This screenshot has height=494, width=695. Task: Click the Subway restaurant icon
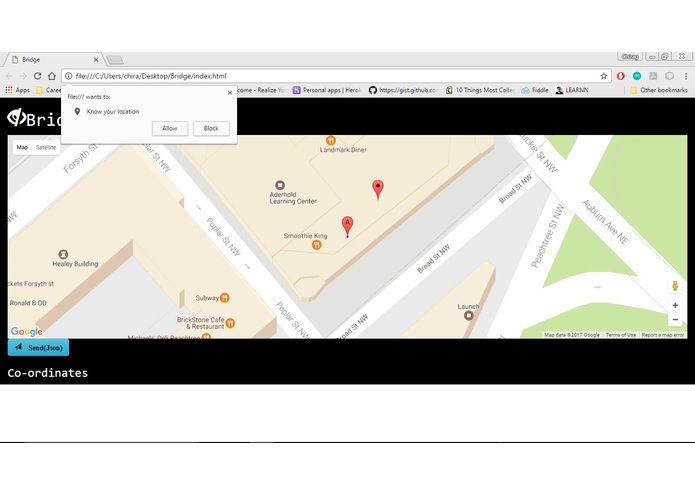[225, 298]
